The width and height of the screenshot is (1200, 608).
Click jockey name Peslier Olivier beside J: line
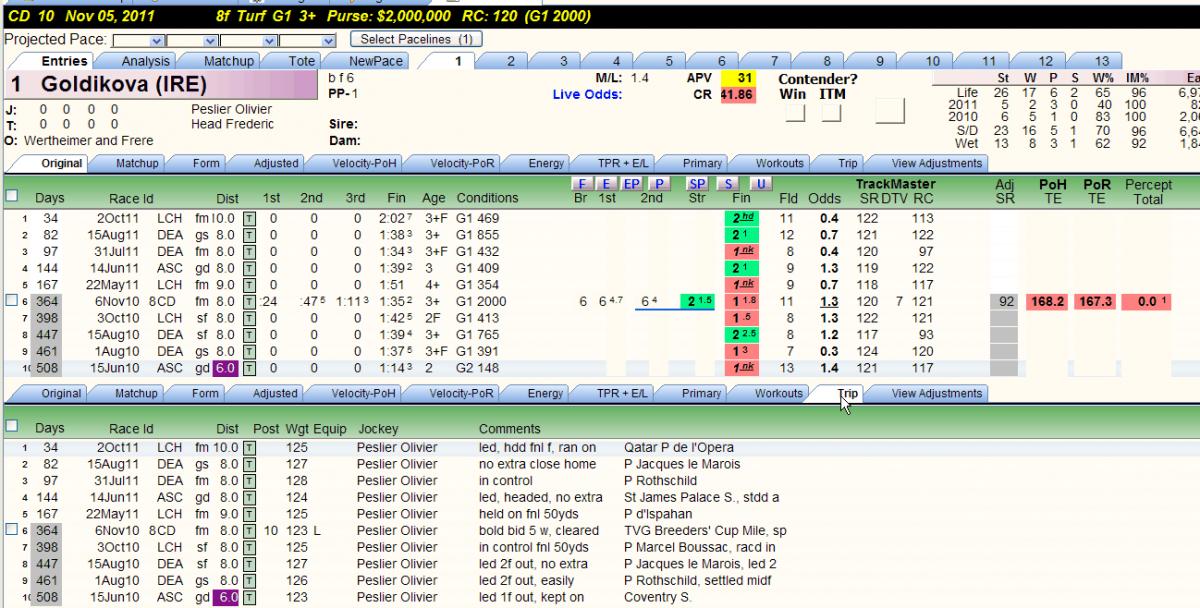[x=231, y=109]
